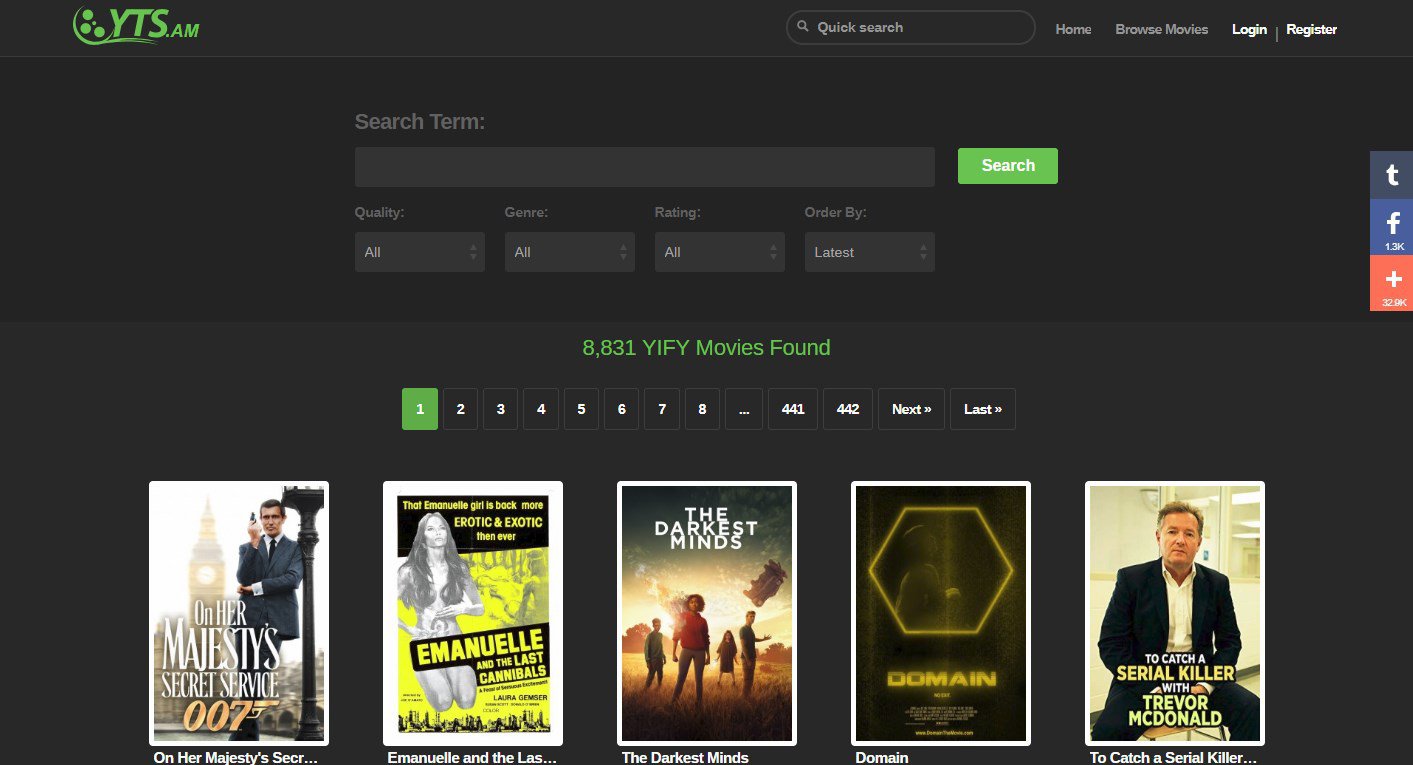1413x765 pixels.
Task: Go to page 441
Action: tap(793, 409)
